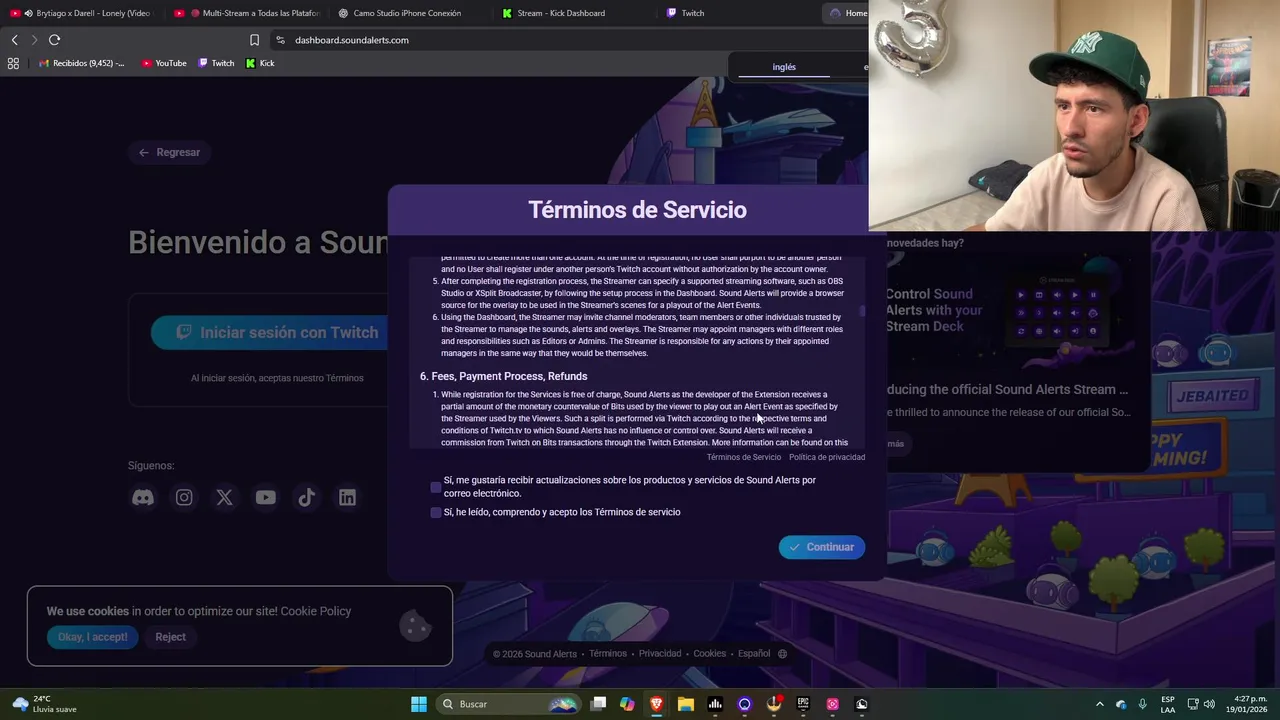The height and width of the screenshot is (720, 1280).
Task: Click the microphone tray icon
Action: point(1143,704)
